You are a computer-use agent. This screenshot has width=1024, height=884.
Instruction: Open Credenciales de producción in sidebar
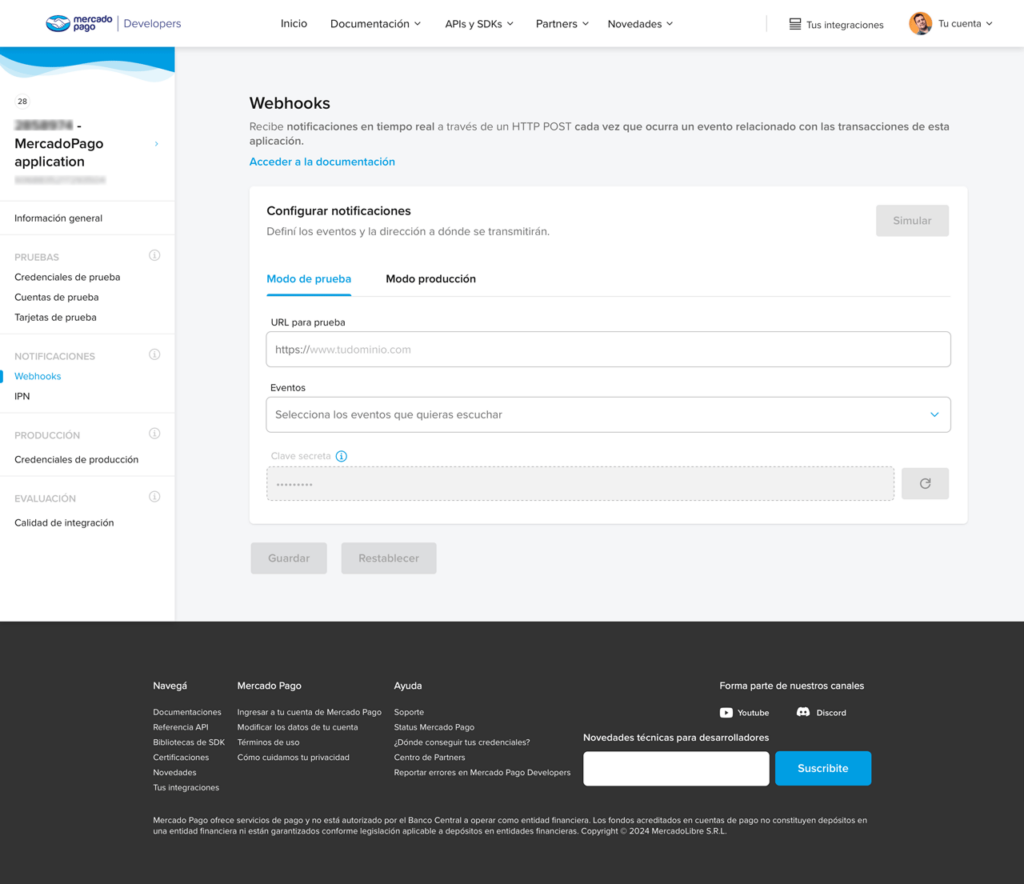[76, 460]
